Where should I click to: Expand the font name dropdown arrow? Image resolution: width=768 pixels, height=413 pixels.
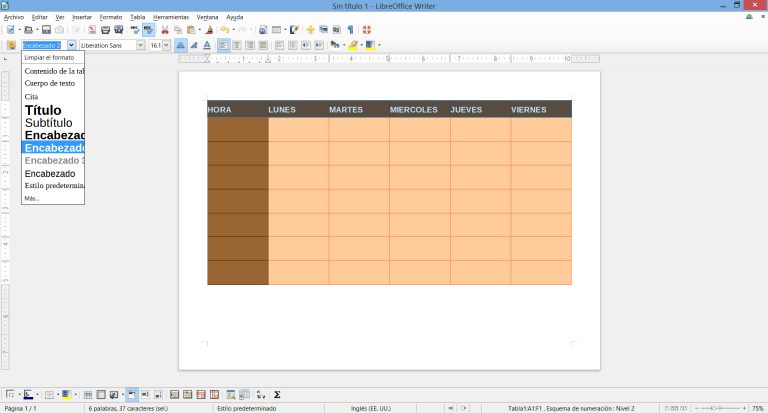[x=141, y=45]
